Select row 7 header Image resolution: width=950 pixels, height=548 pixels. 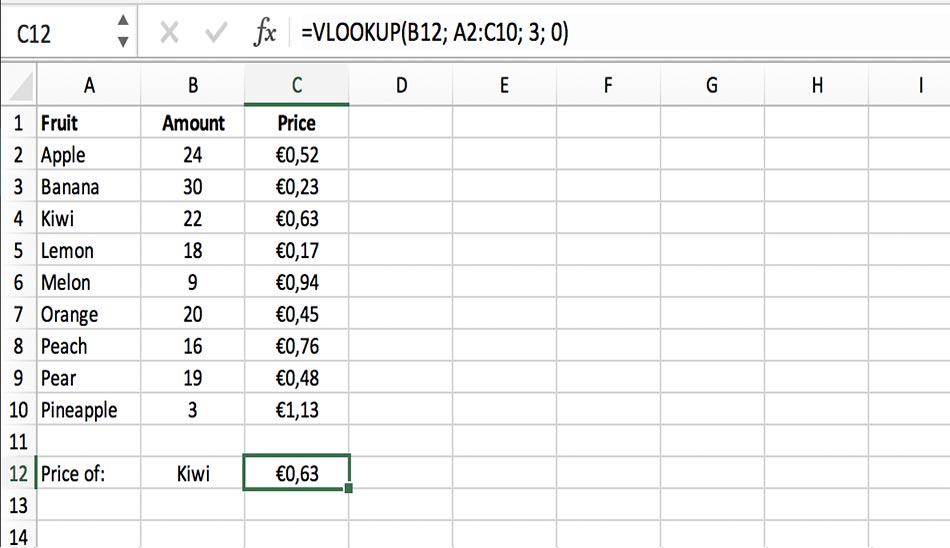click(x=19, y=315)
